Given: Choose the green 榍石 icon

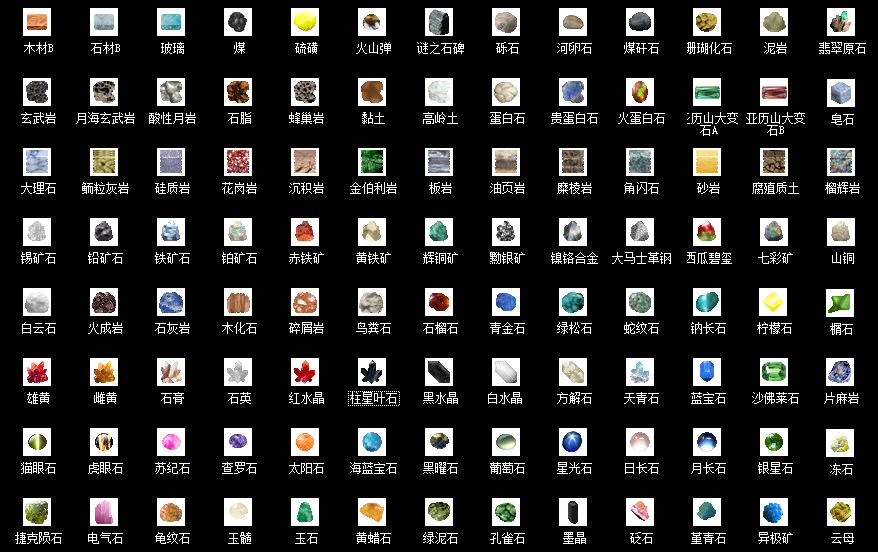Looking at the screenshot, I should coord(840,303).
